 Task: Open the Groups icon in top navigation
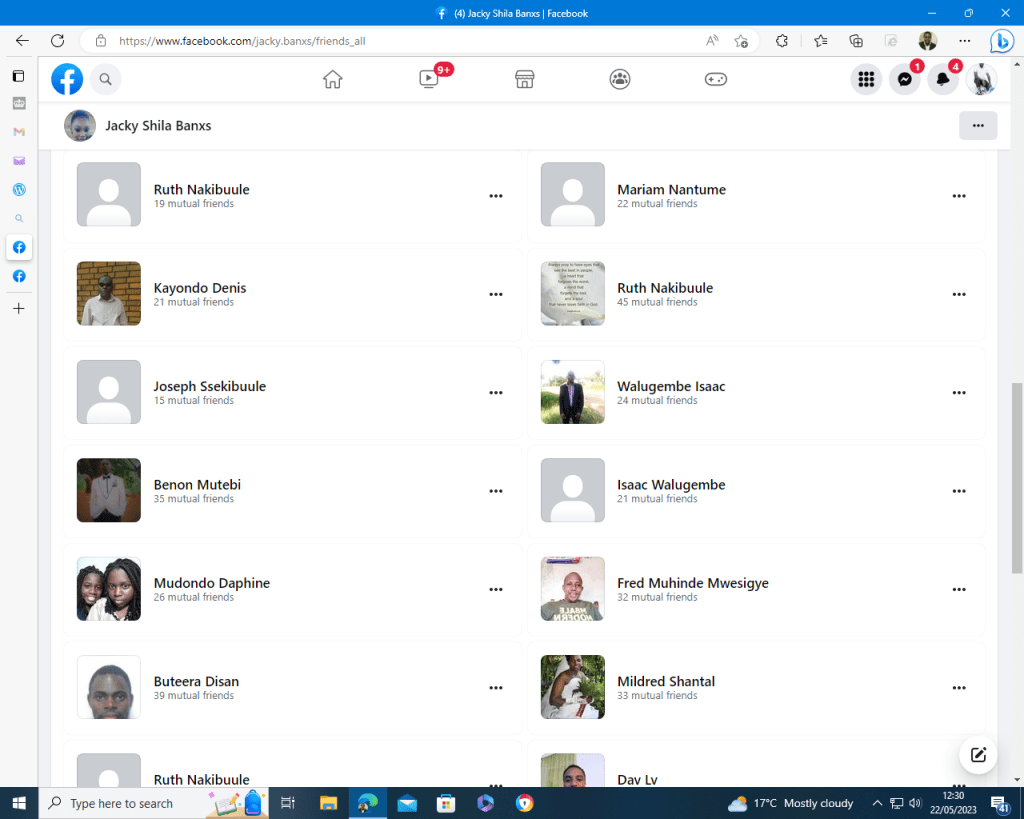click(620, 79)
